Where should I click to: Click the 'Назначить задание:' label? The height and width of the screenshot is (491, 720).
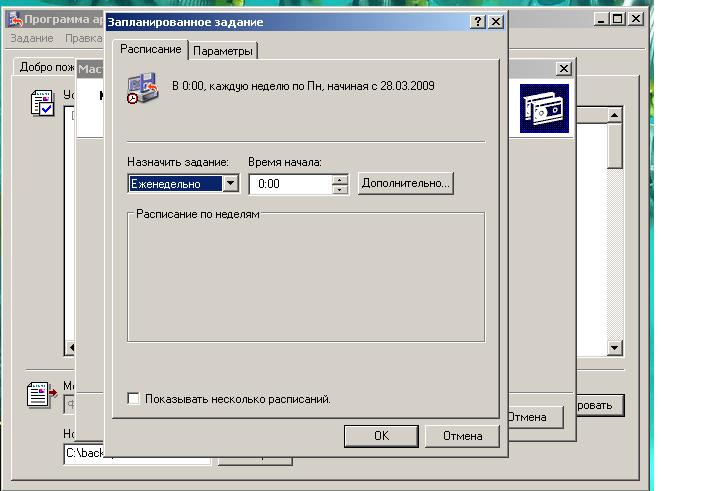(x=178, y=162)
